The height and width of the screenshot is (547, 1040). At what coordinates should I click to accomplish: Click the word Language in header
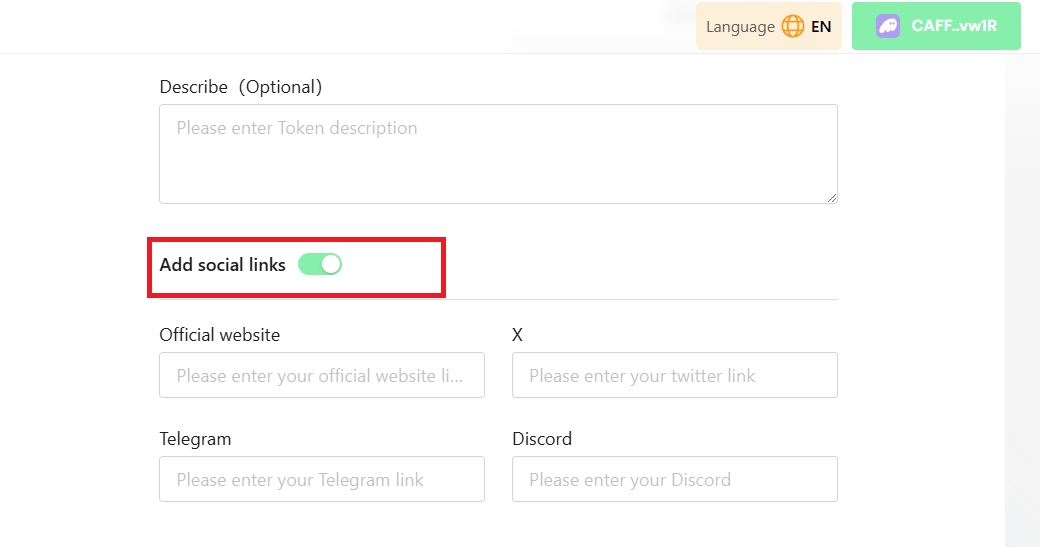coord(740,27)
